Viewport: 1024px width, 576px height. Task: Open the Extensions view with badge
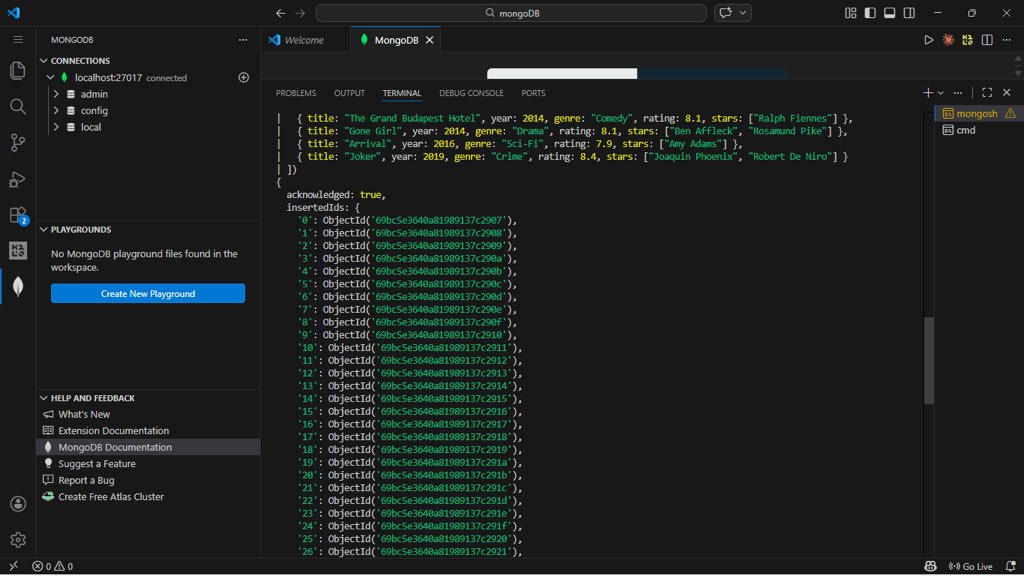[x=18, y=215]
